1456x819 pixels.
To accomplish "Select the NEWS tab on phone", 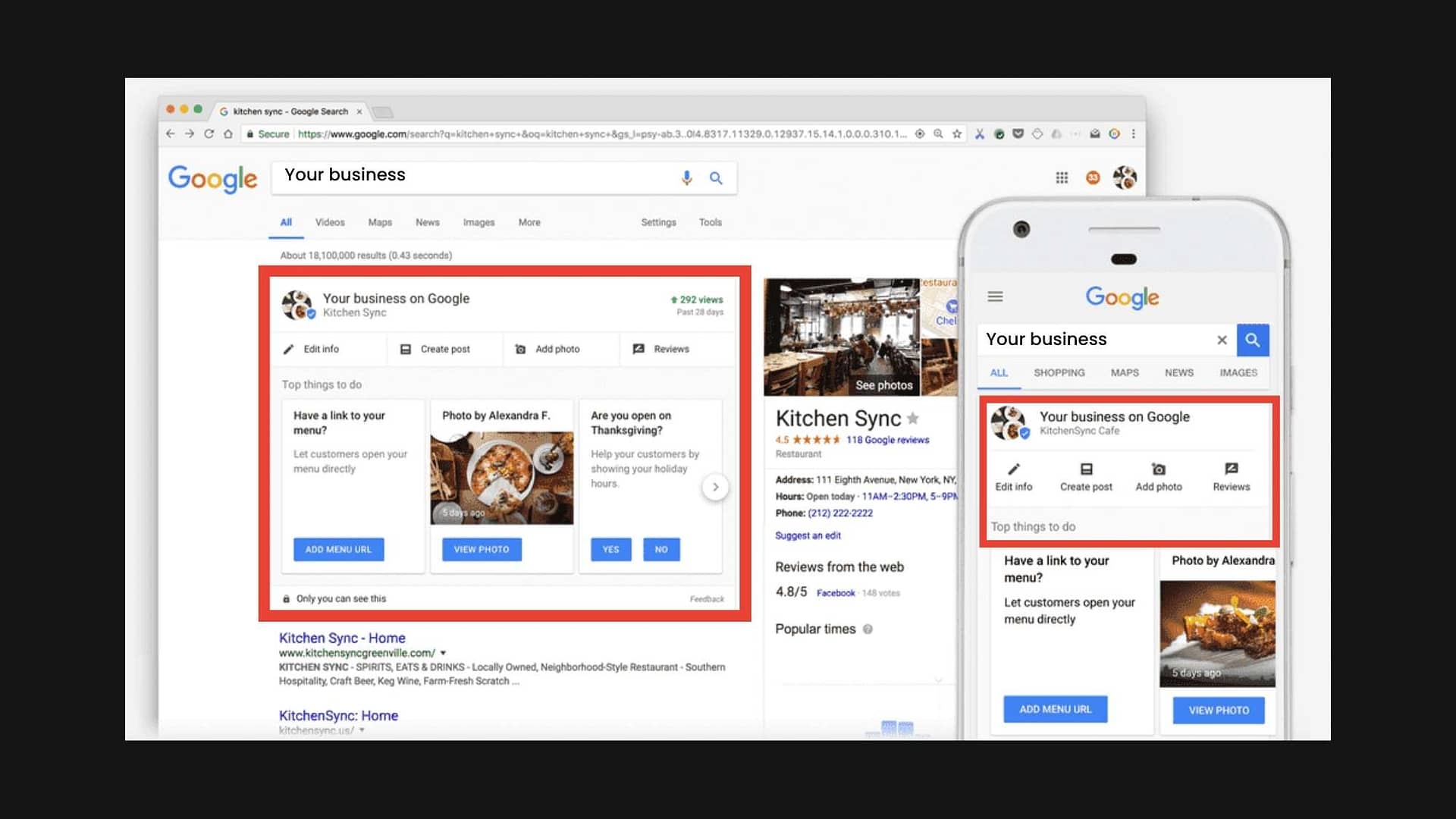I will 1179,373.
